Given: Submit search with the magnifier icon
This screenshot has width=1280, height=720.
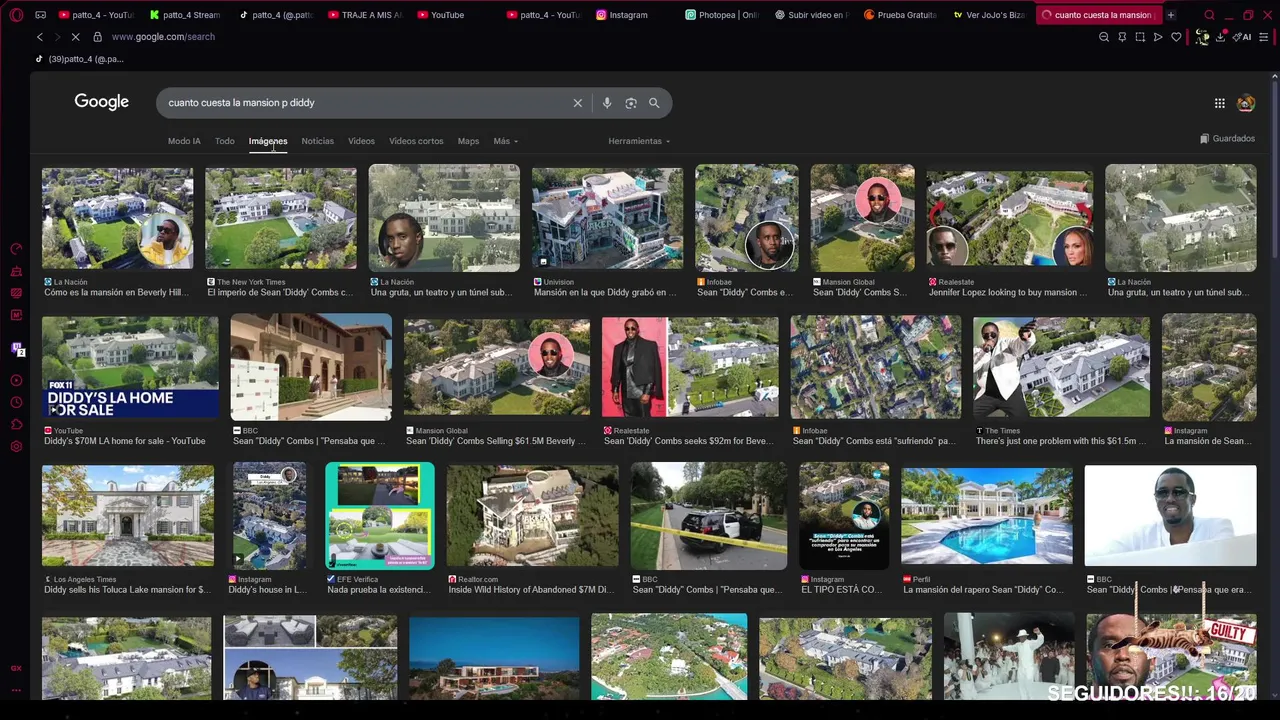Looking at the screenshot, I should 654,103.
